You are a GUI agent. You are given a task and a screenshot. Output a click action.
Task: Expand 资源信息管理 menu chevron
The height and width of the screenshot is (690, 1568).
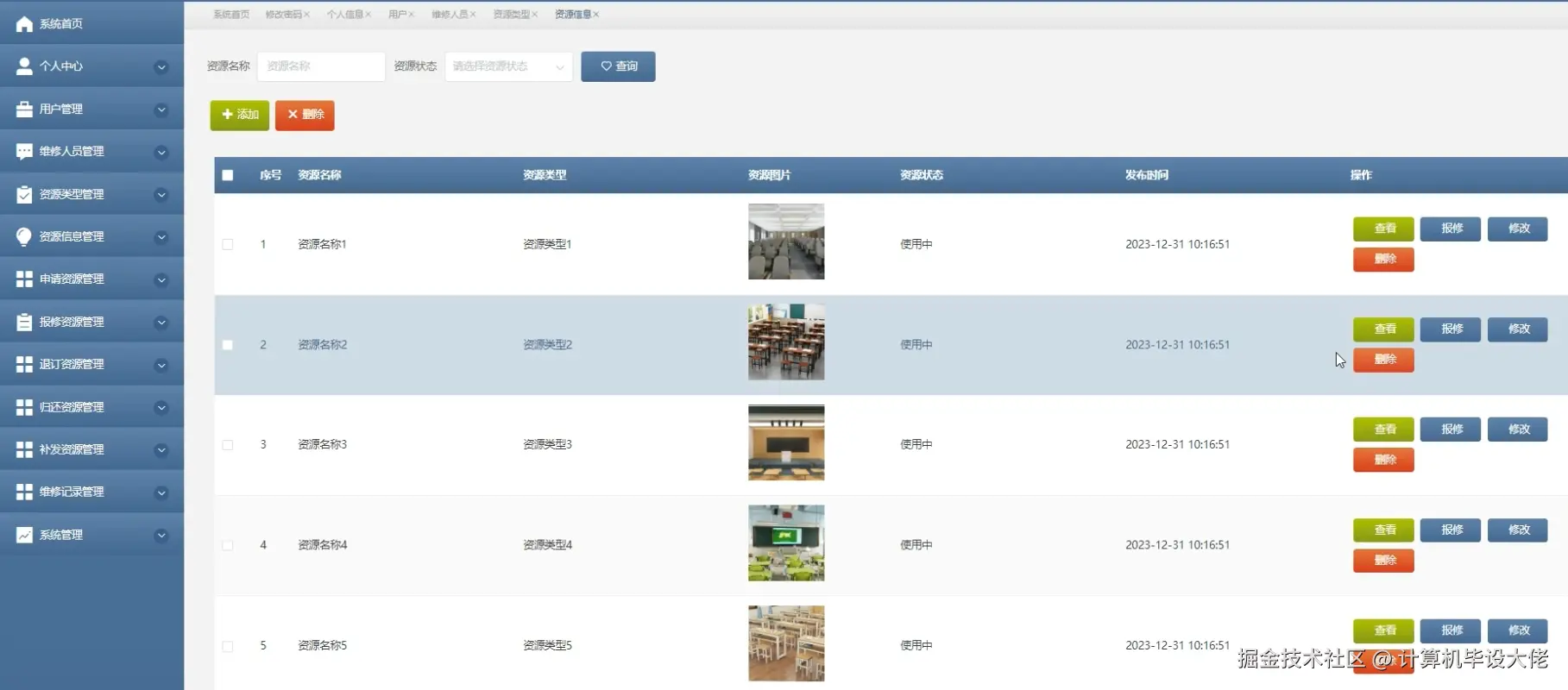[161, 237]
